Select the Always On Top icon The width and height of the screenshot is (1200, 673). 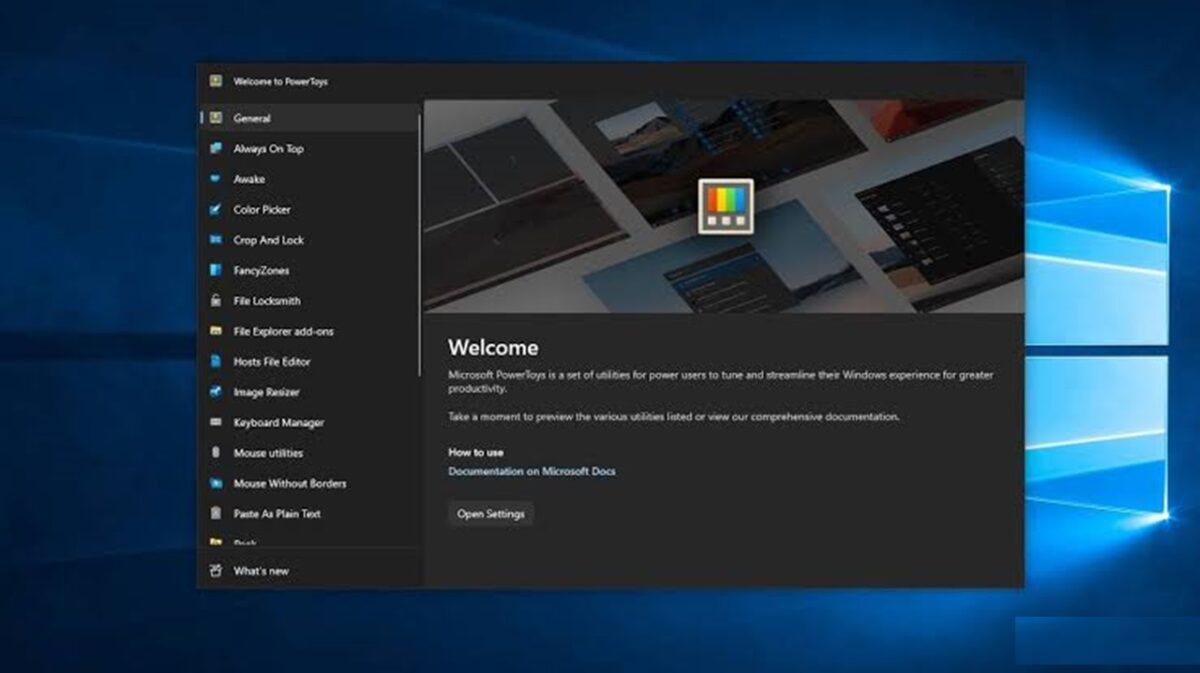point(215,148)
